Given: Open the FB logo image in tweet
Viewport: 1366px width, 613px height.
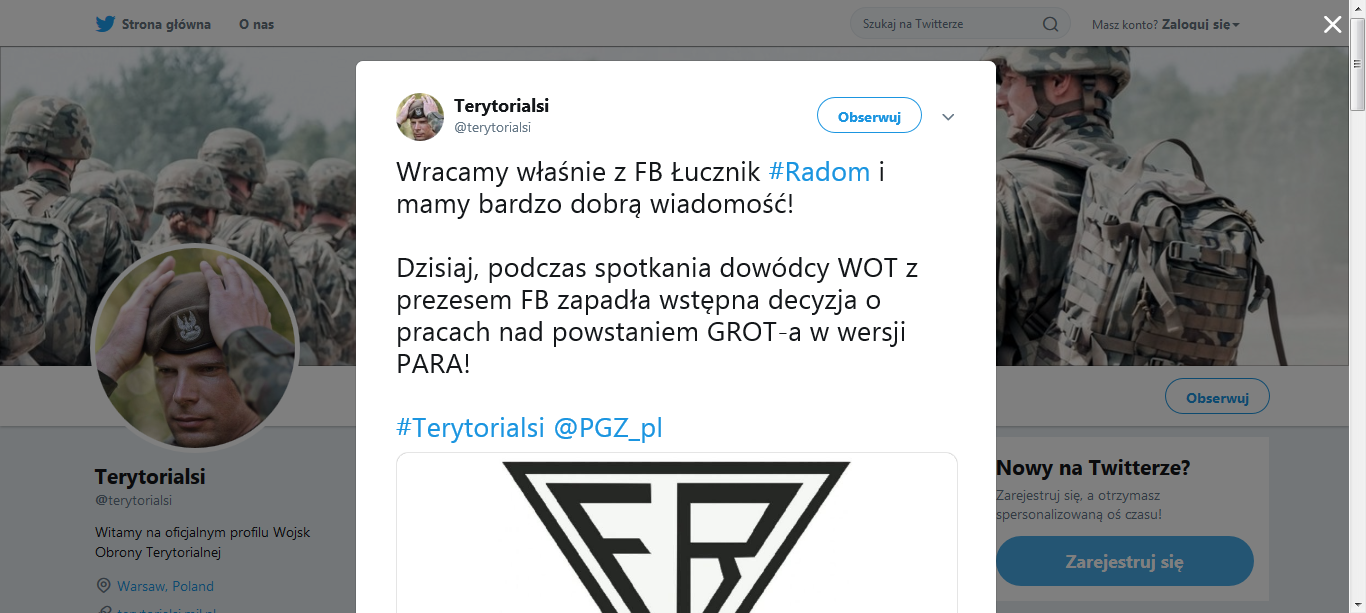Looking at the screenshot, I should click(677, 533).
